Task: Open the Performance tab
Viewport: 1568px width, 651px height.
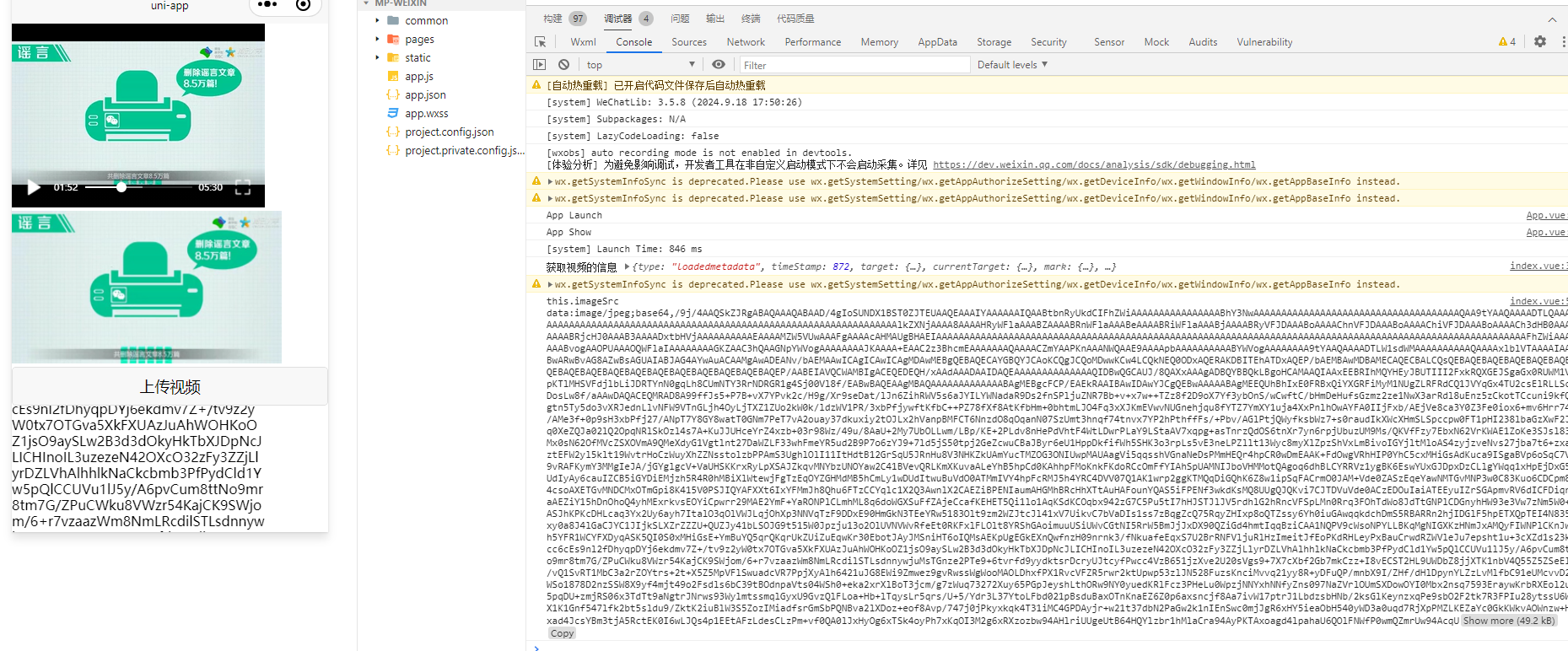Action: pyautogui.click(x=812, y=41)
